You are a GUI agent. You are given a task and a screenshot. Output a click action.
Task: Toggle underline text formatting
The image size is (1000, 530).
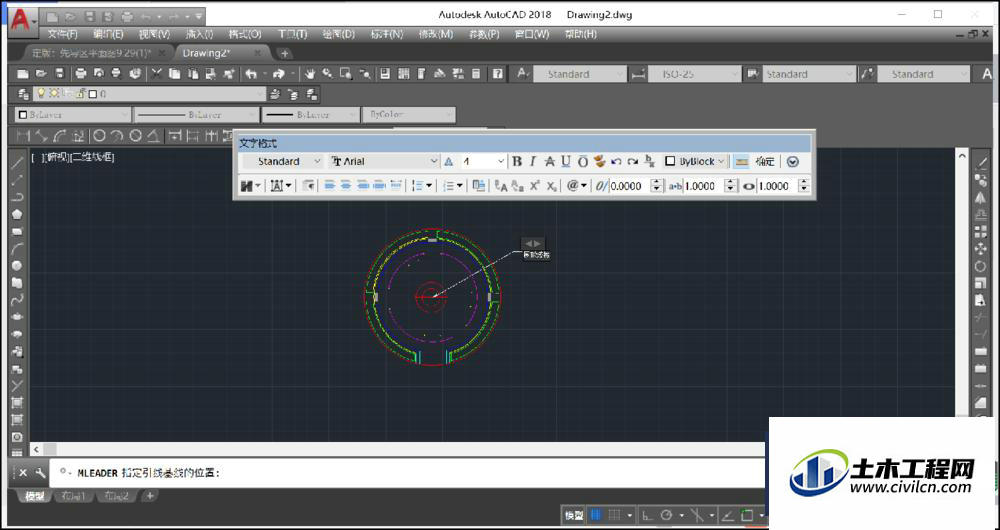pos(566,161)
